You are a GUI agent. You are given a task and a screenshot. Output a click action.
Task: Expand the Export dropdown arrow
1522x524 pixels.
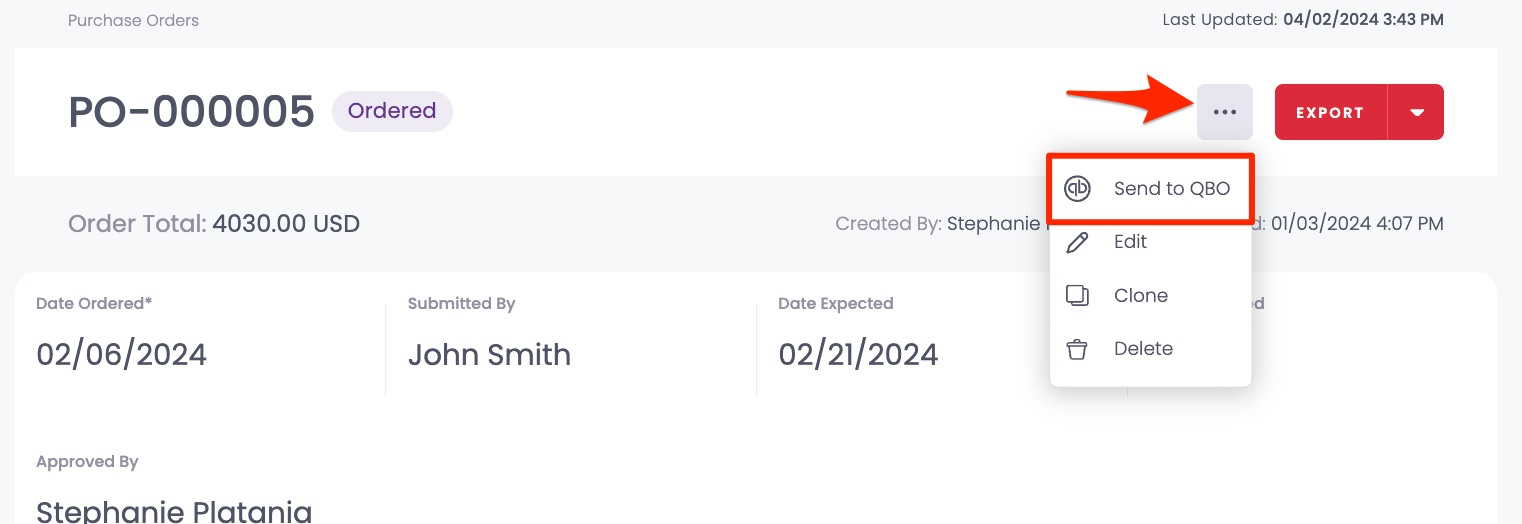1416,112
